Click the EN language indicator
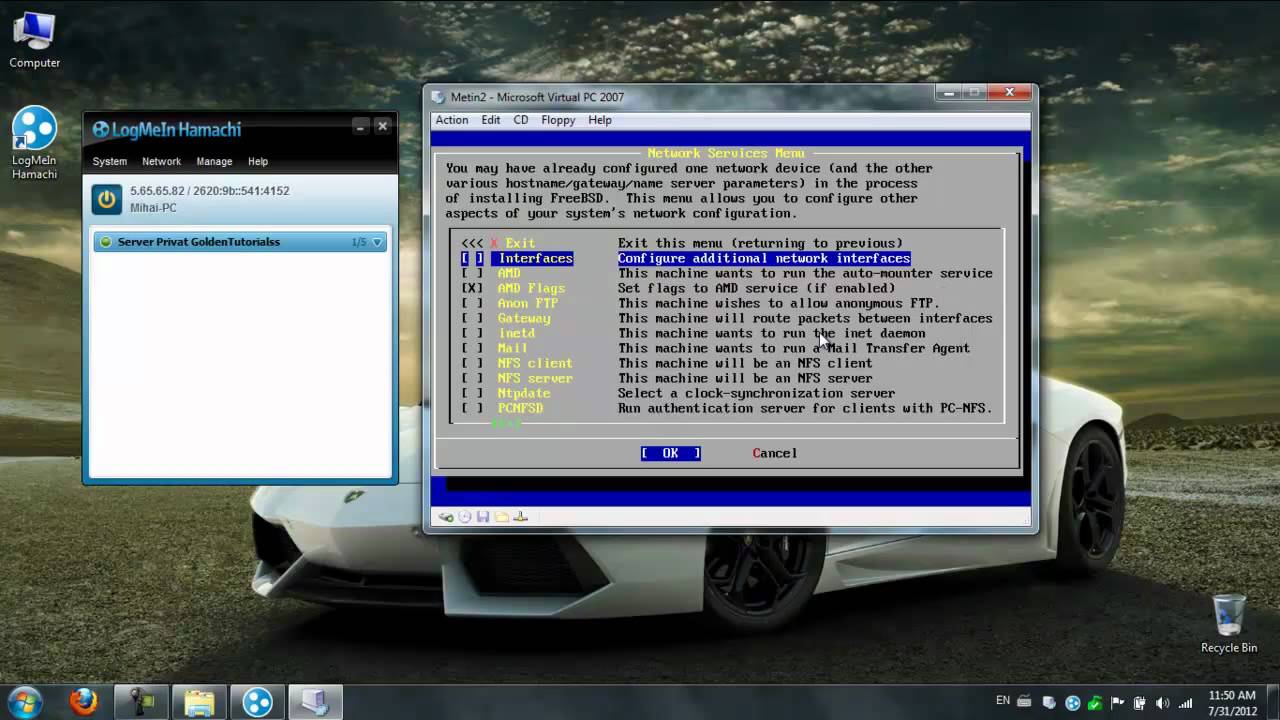The width and height of the screenshot is (1280, 720). point(1003,701)
